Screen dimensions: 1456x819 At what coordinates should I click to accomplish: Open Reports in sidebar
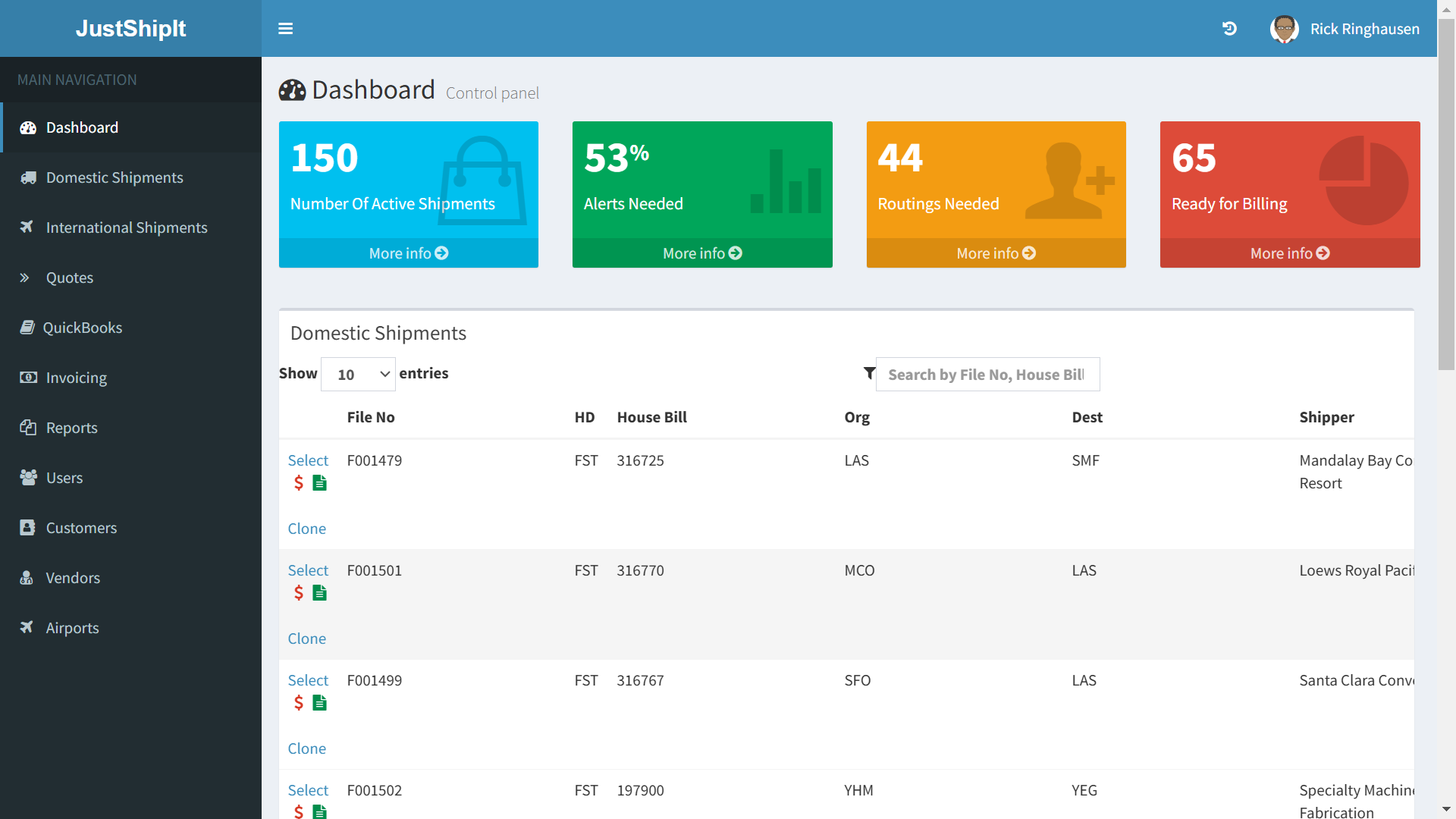tap(130, 428)
